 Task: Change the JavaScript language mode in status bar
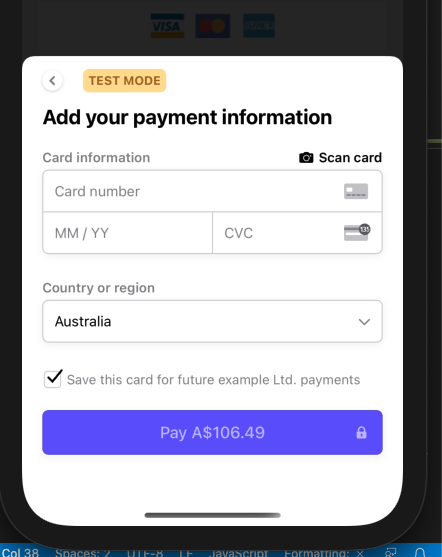pyautogui.click(x=238, y=553)
